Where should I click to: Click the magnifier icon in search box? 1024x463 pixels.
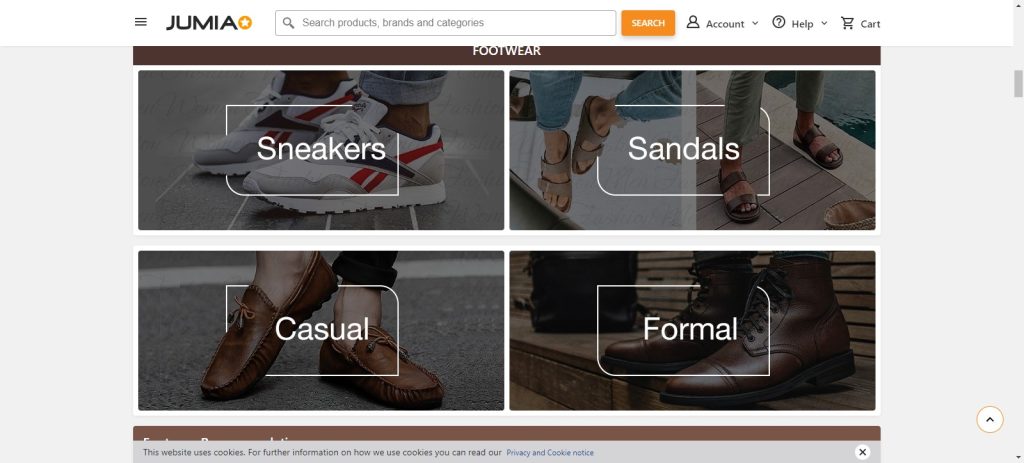[x=288, y=23]
